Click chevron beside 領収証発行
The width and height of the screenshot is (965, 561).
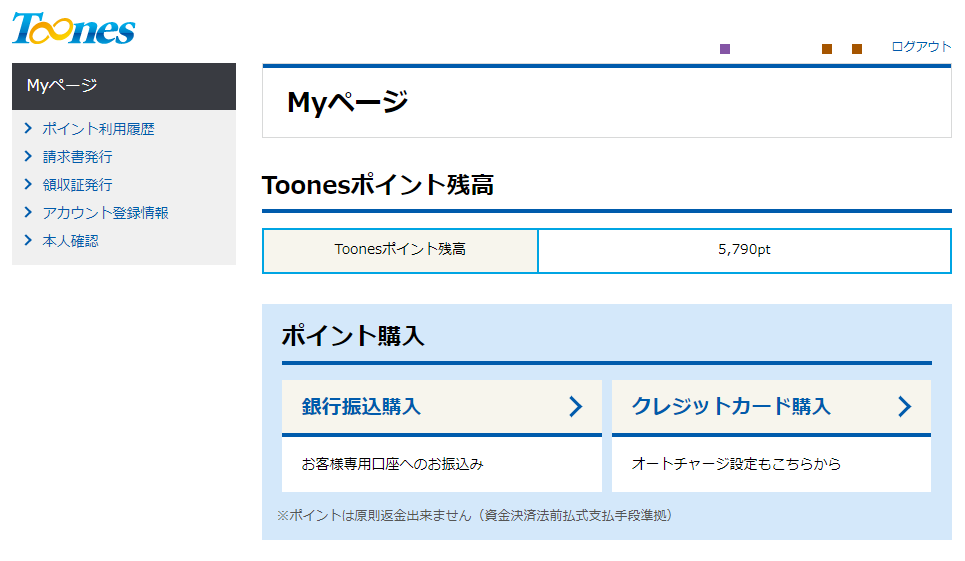pyautogui.click(x=28, y=184)
